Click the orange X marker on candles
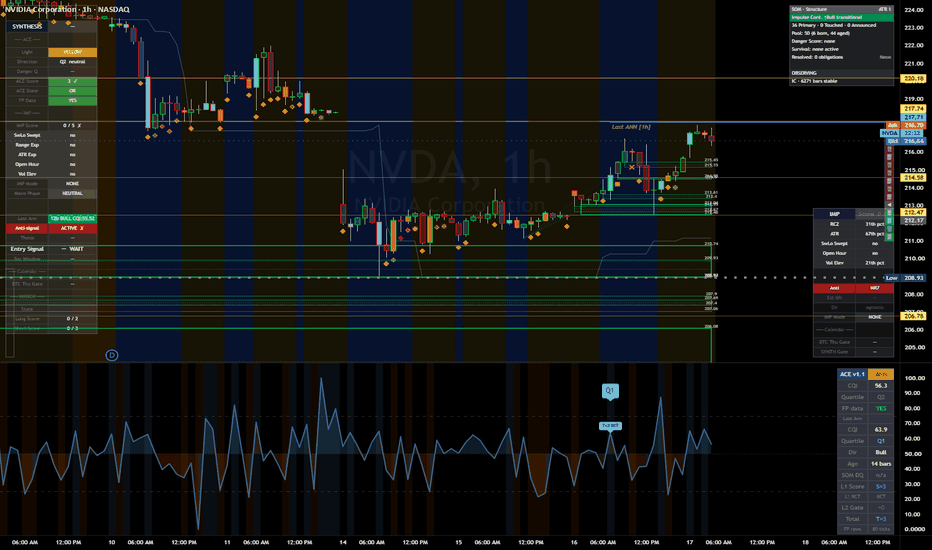The width and height of the screenshot is (932, 550). [x=632, y=168]
